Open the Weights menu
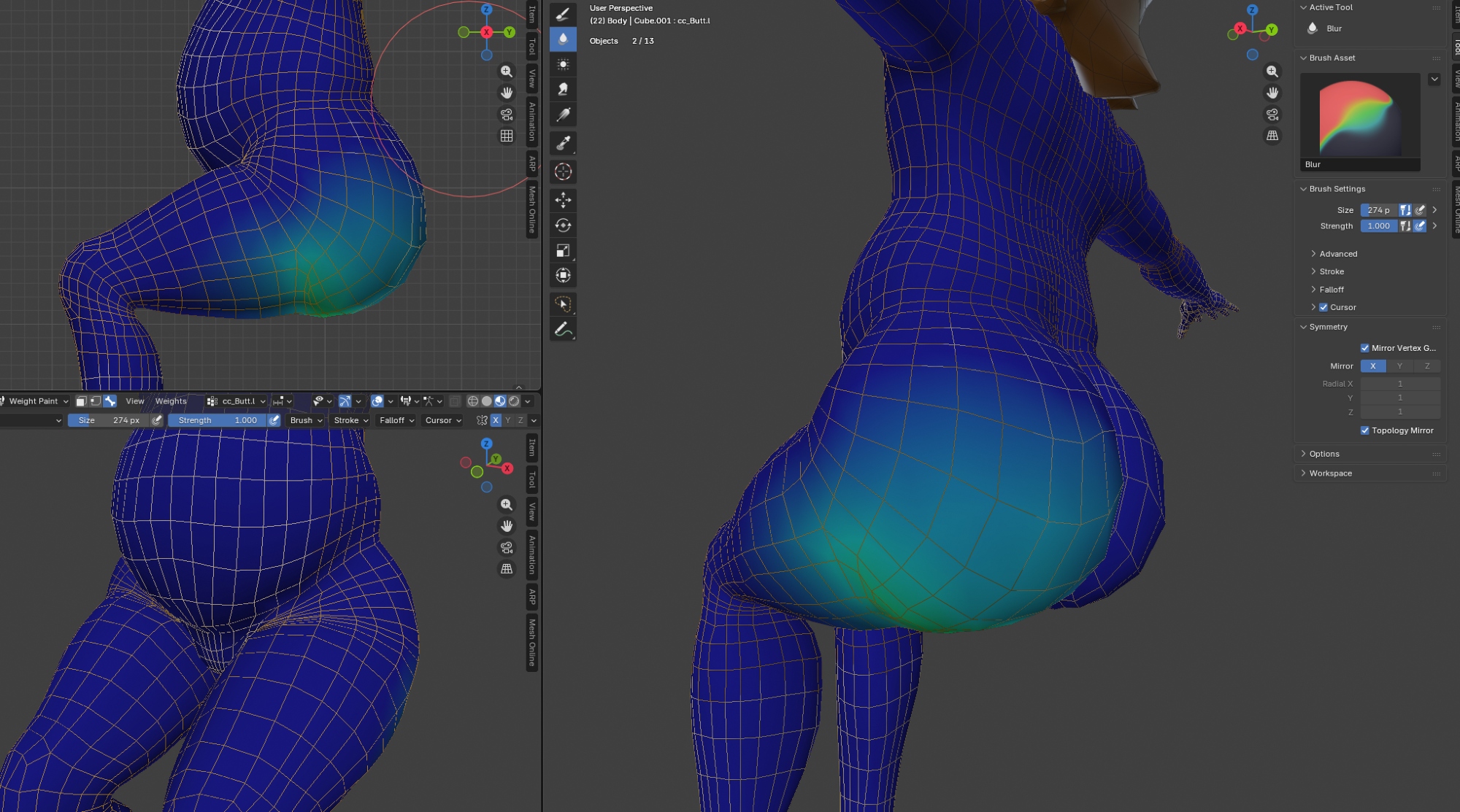 (171, 401)
